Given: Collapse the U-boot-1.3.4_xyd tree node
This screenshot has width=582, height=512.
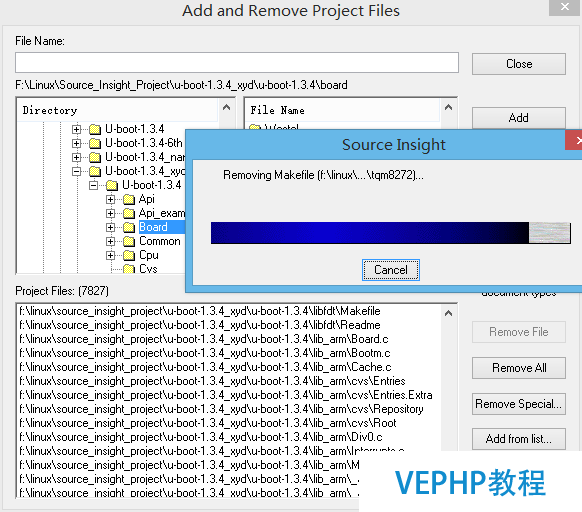Looking at the screenshot, I should tap(76, 171).
